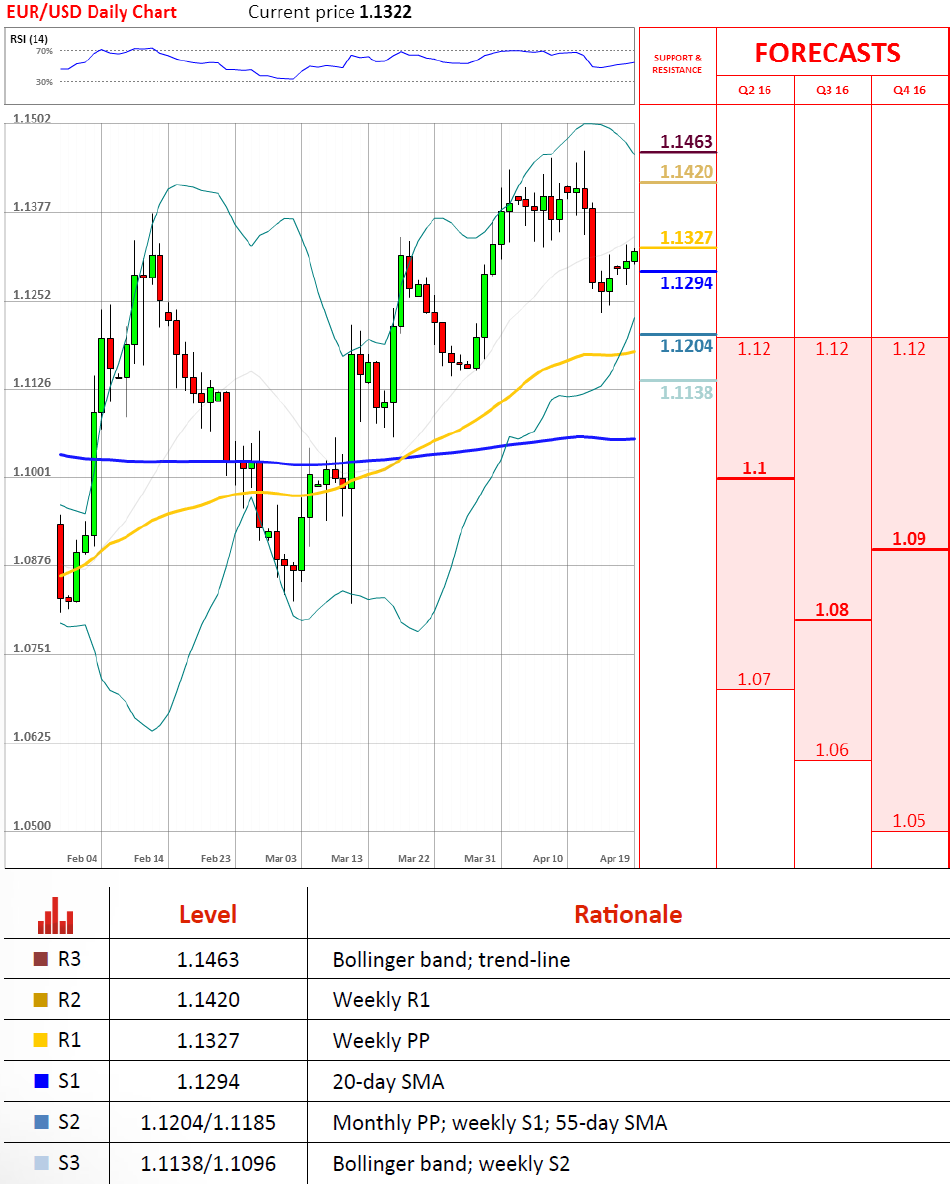
Task: Click the Weekly R1 rationale
Action: (381, 1000)
